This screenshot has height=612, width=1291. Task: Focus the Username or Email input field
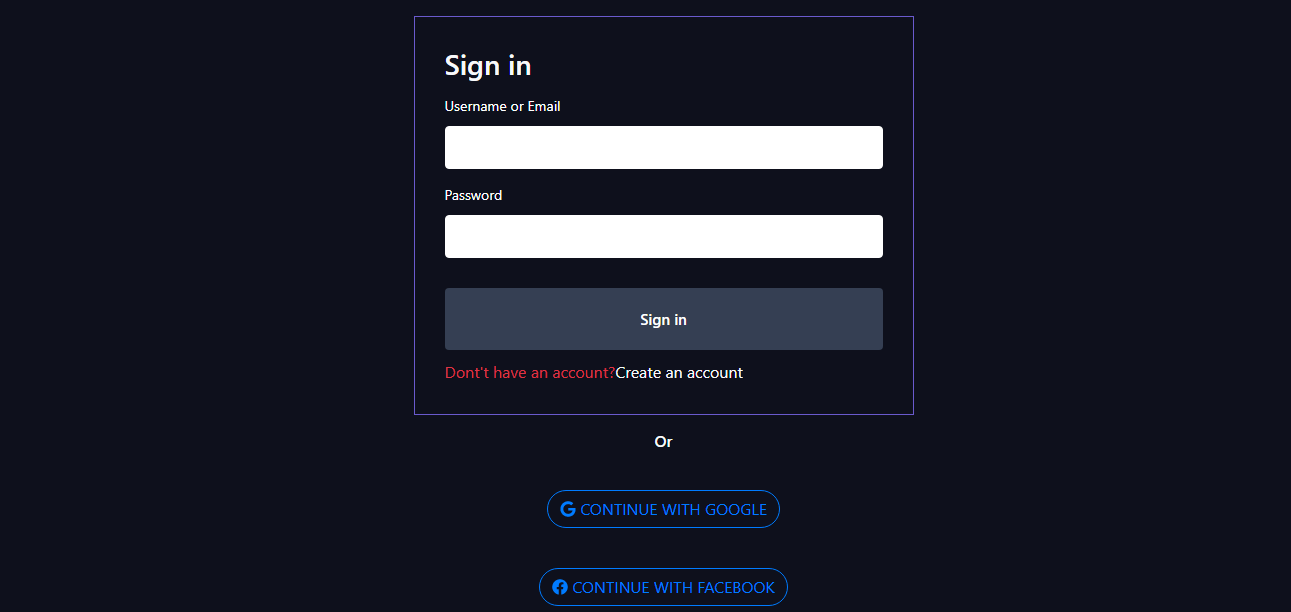(x=663, y=147)
